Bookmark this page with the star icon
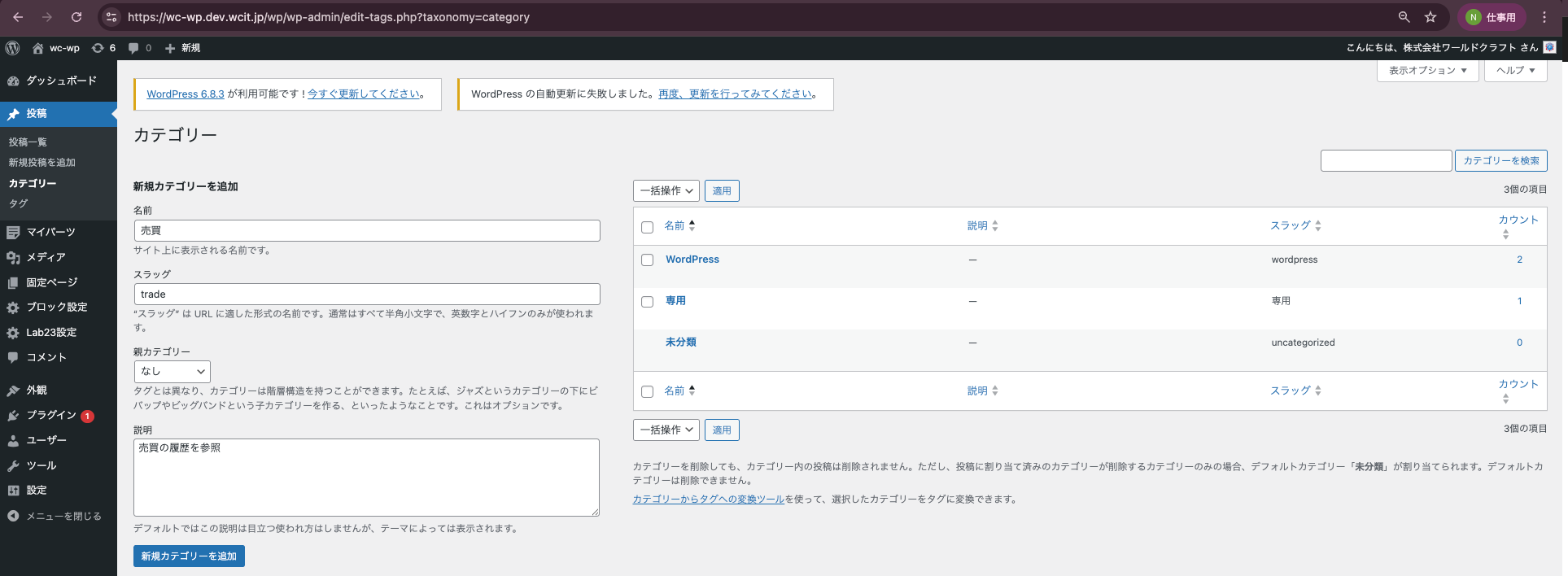This screenshot has width=1568, height=576. [x=1430, y=17]
